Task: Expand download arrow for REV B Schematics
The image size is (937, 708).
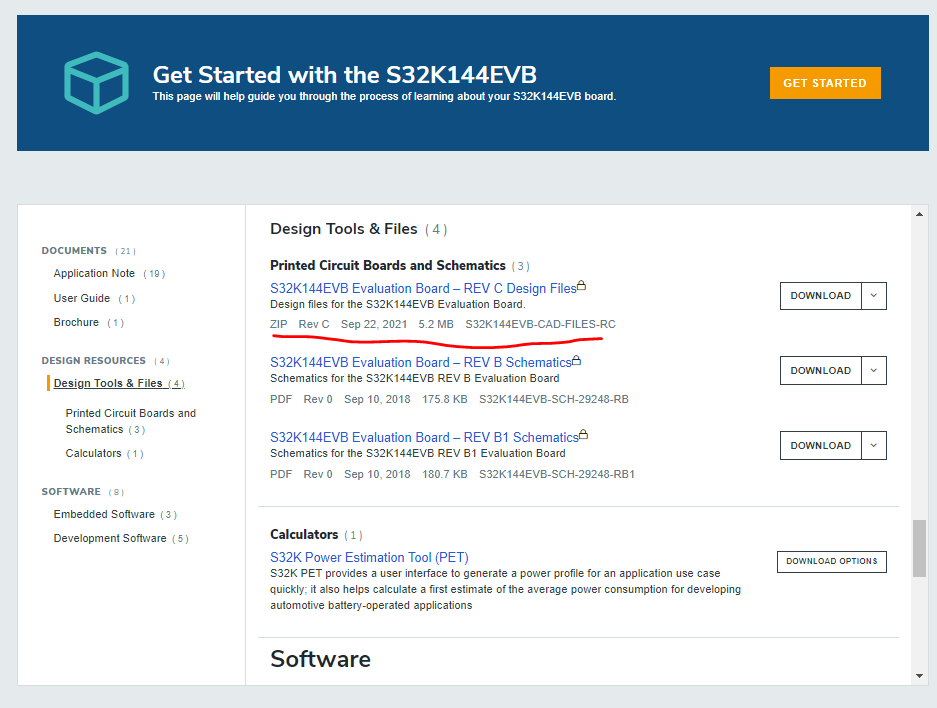Action: coord(874,371)
